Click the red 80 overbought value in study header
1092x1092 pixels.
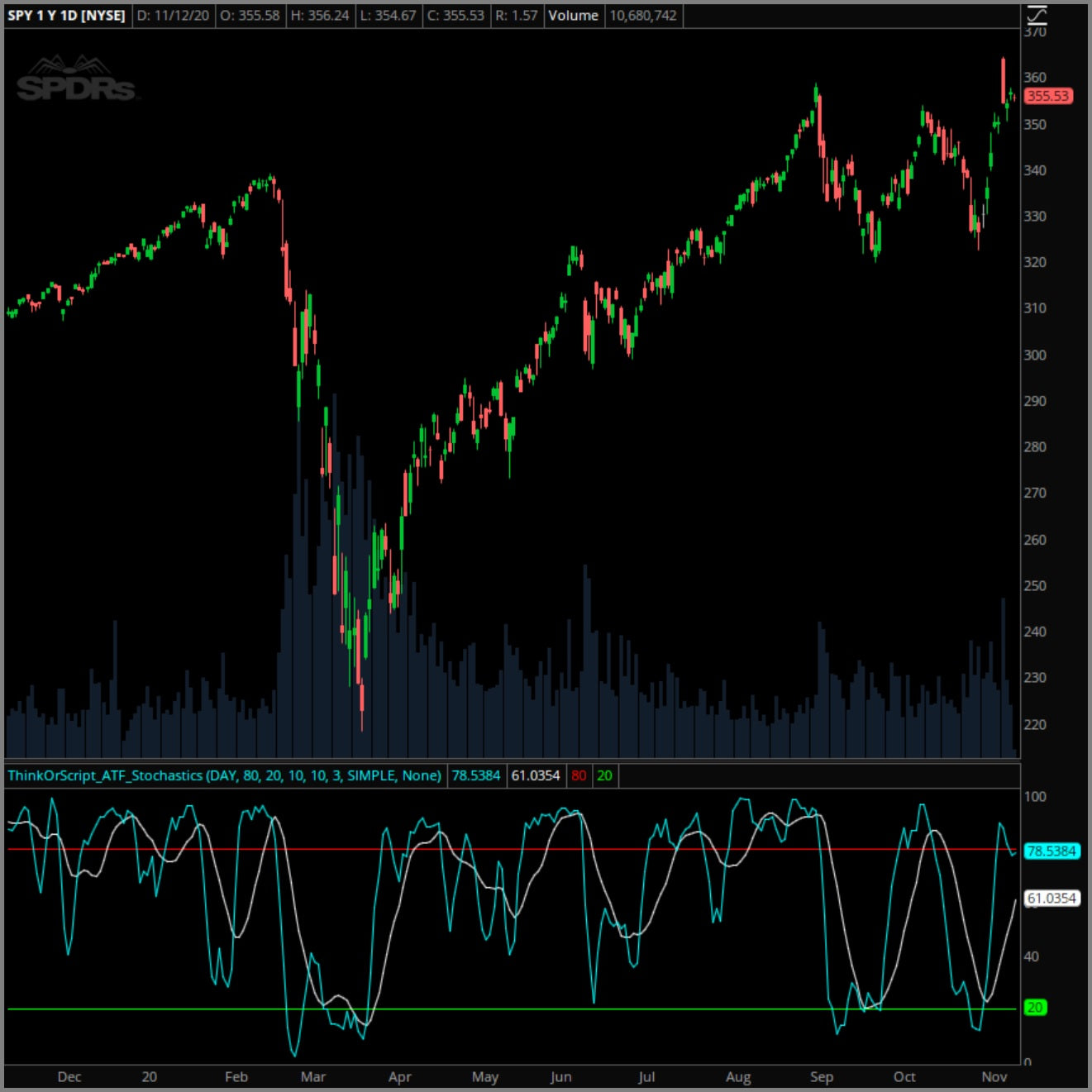(579, 775)
